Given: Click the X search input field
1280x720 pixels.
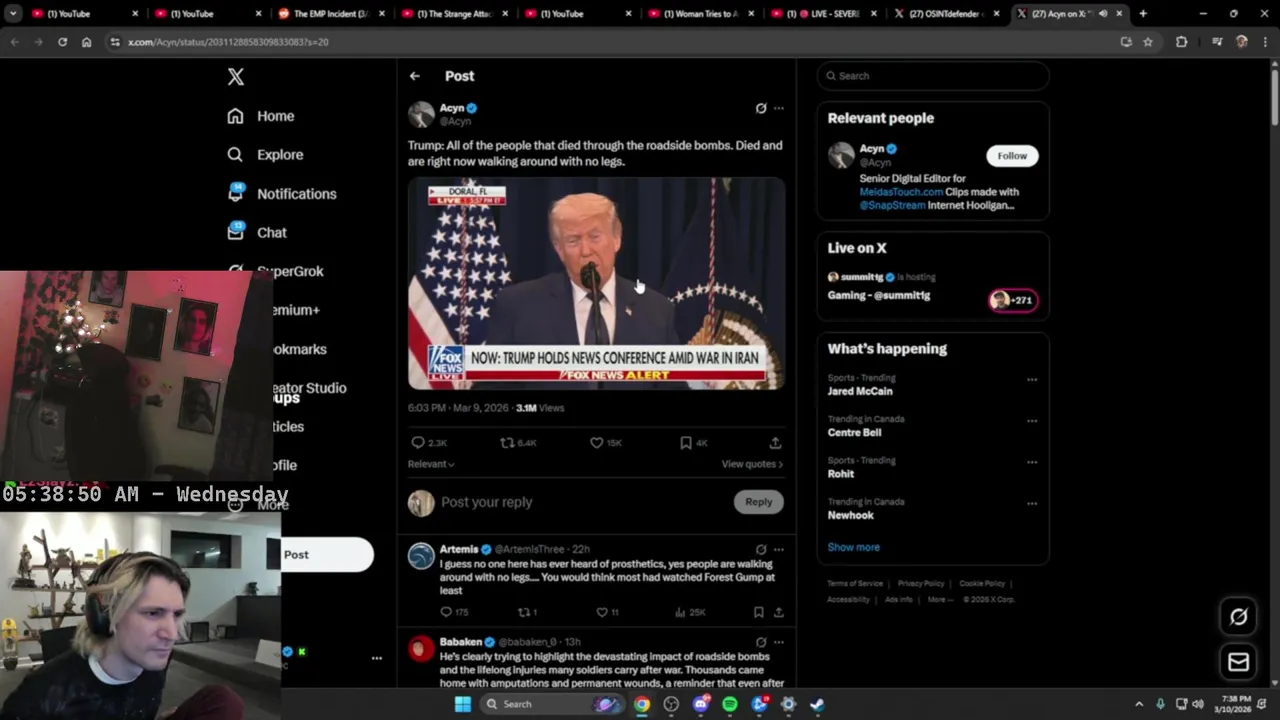Looking at the screenshot, I should (933, 76).
